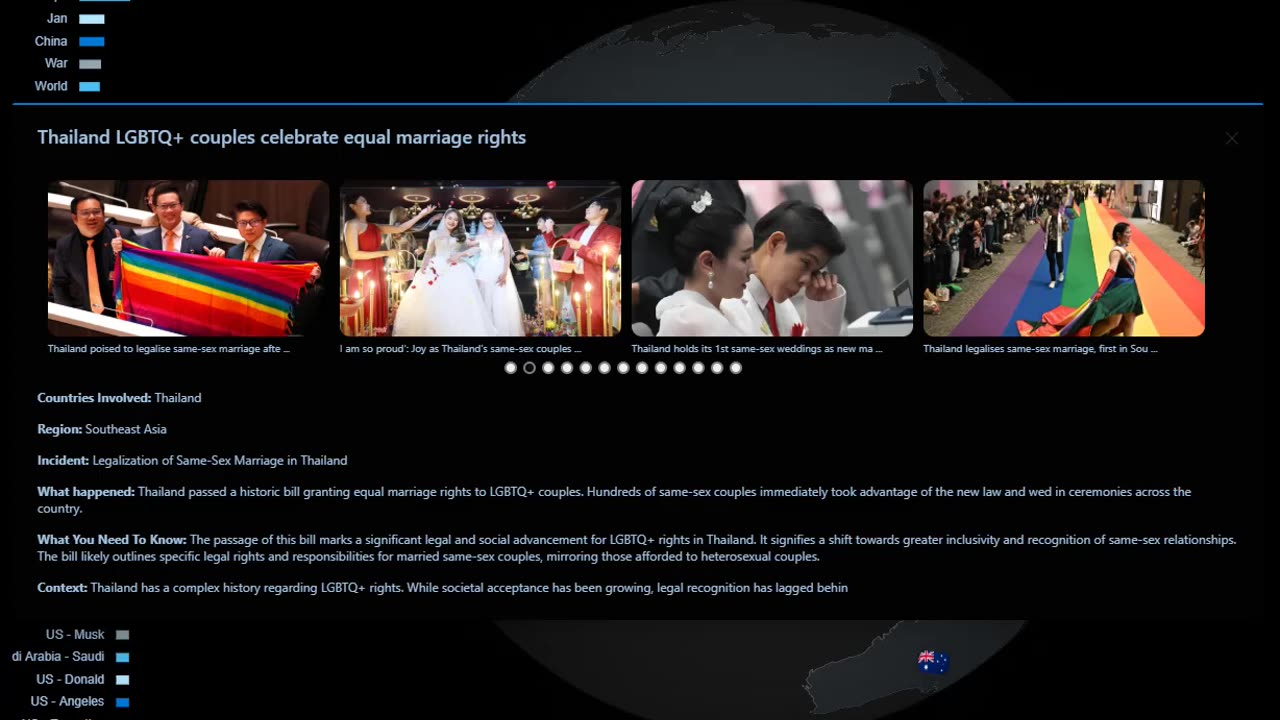Click the 'Countries Involved: Thailand' line
This screenshot has height=720, width=1280.
(119, 397)
